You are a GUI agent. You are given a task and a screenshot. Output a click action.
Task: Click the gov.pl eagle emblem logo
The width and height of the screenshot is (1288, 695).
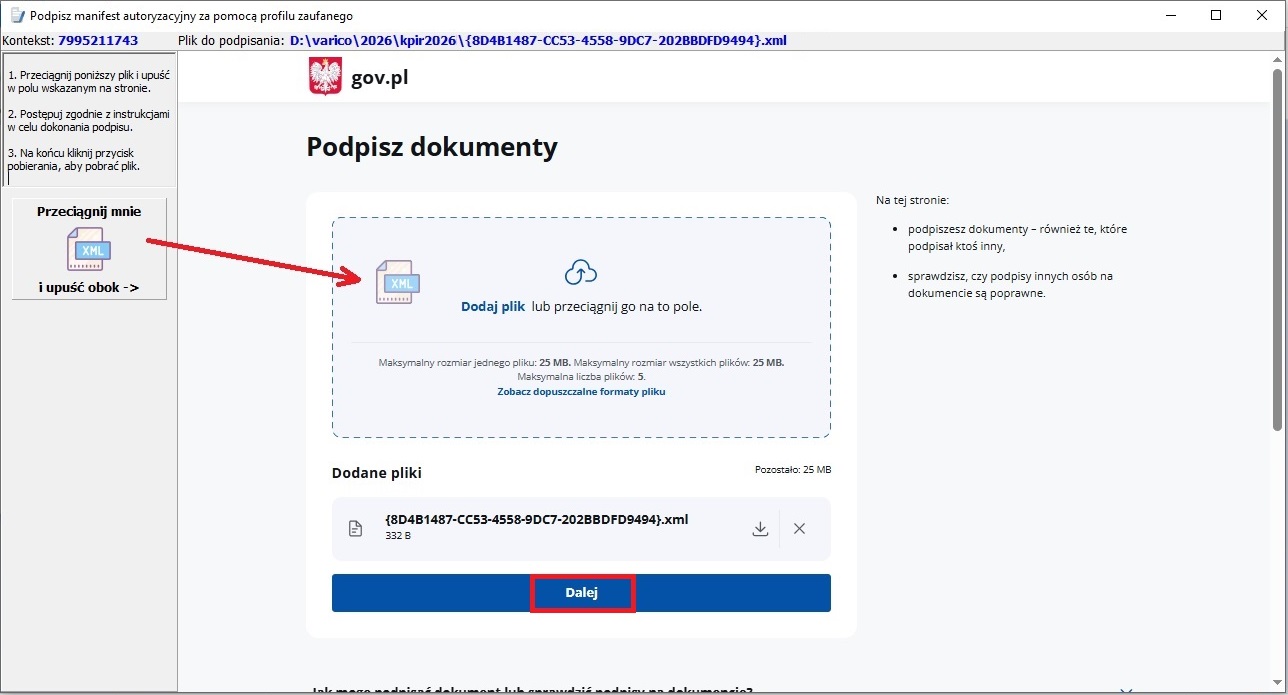pyautogui.click(x=325, y=77)
